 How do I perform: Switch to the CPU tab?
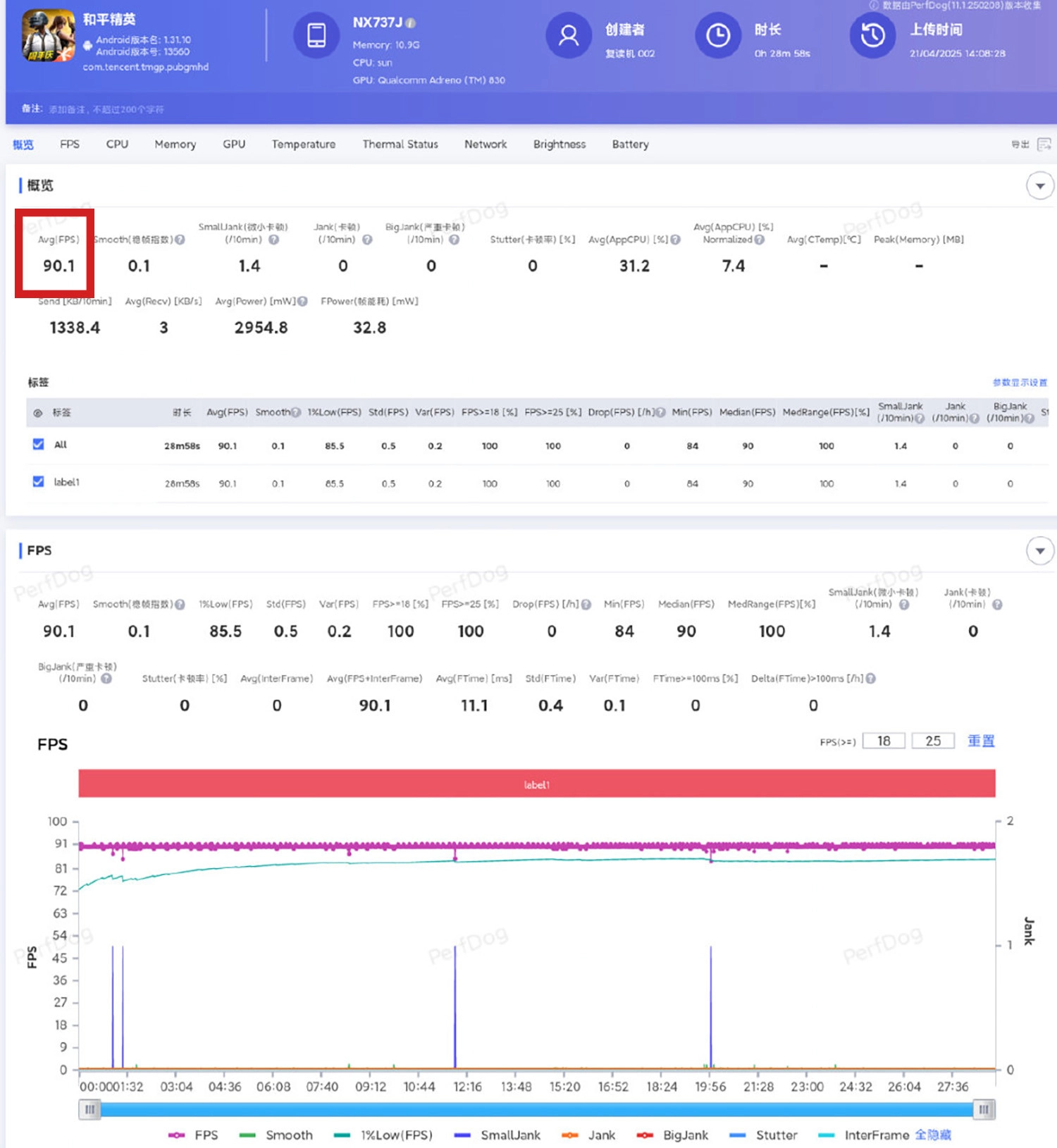[117, 144]
